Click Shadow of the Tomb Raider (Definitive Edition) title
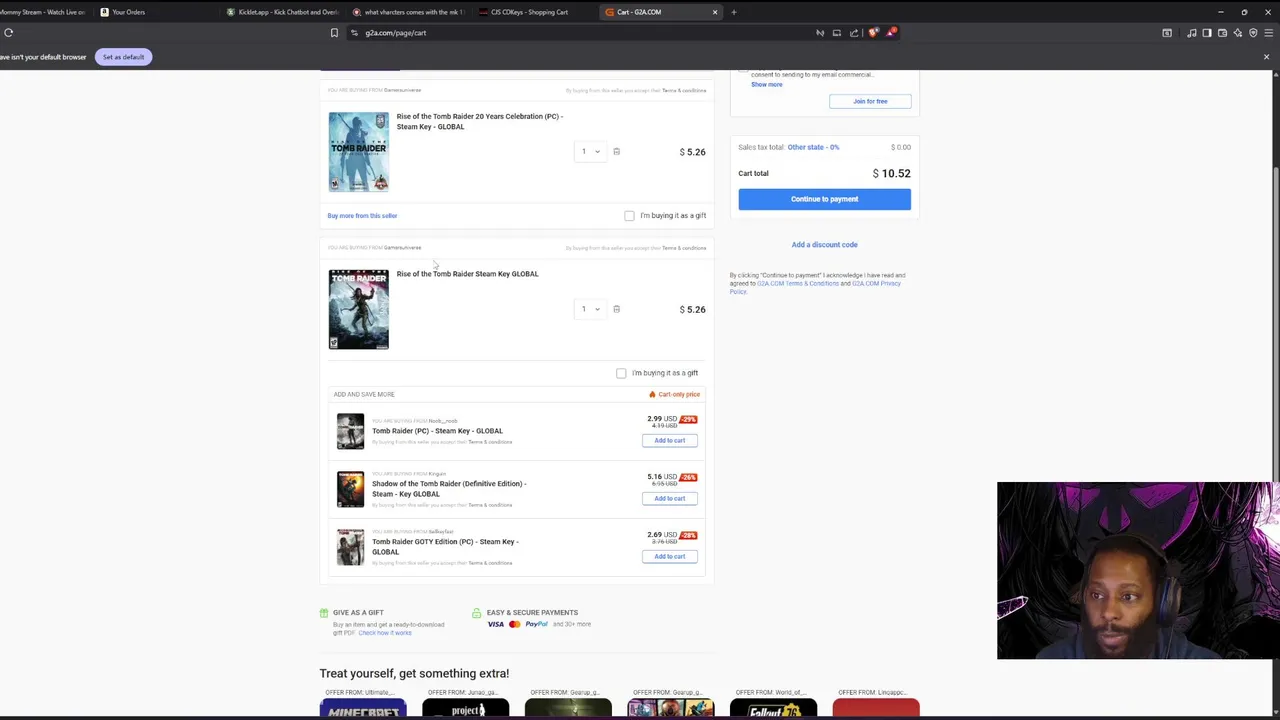Viewport: 1280px width, 720px height. [x=449, y=489]
